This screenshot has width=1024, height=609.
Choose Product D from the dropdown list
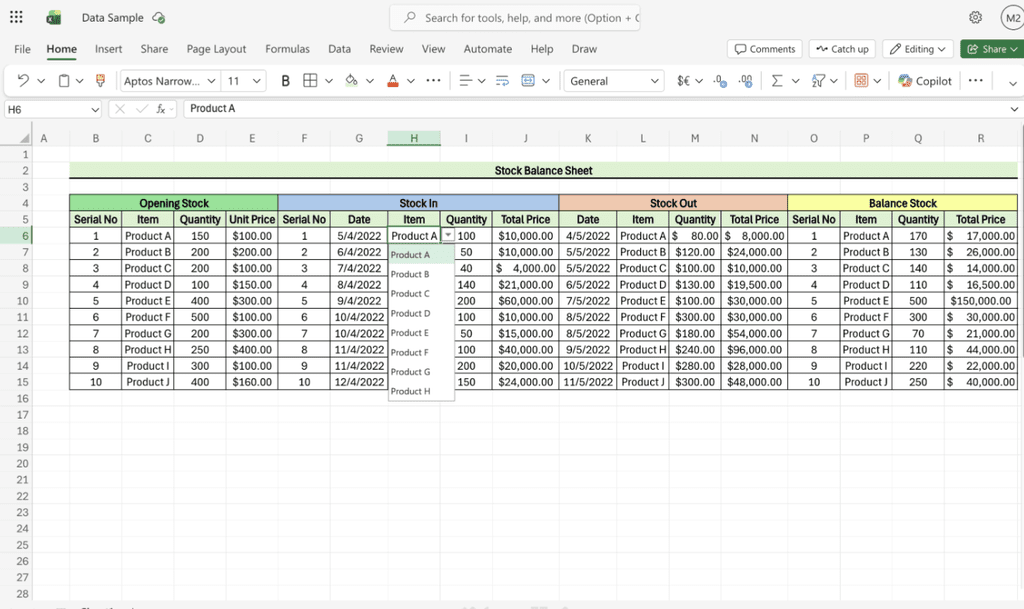[410, 313]
